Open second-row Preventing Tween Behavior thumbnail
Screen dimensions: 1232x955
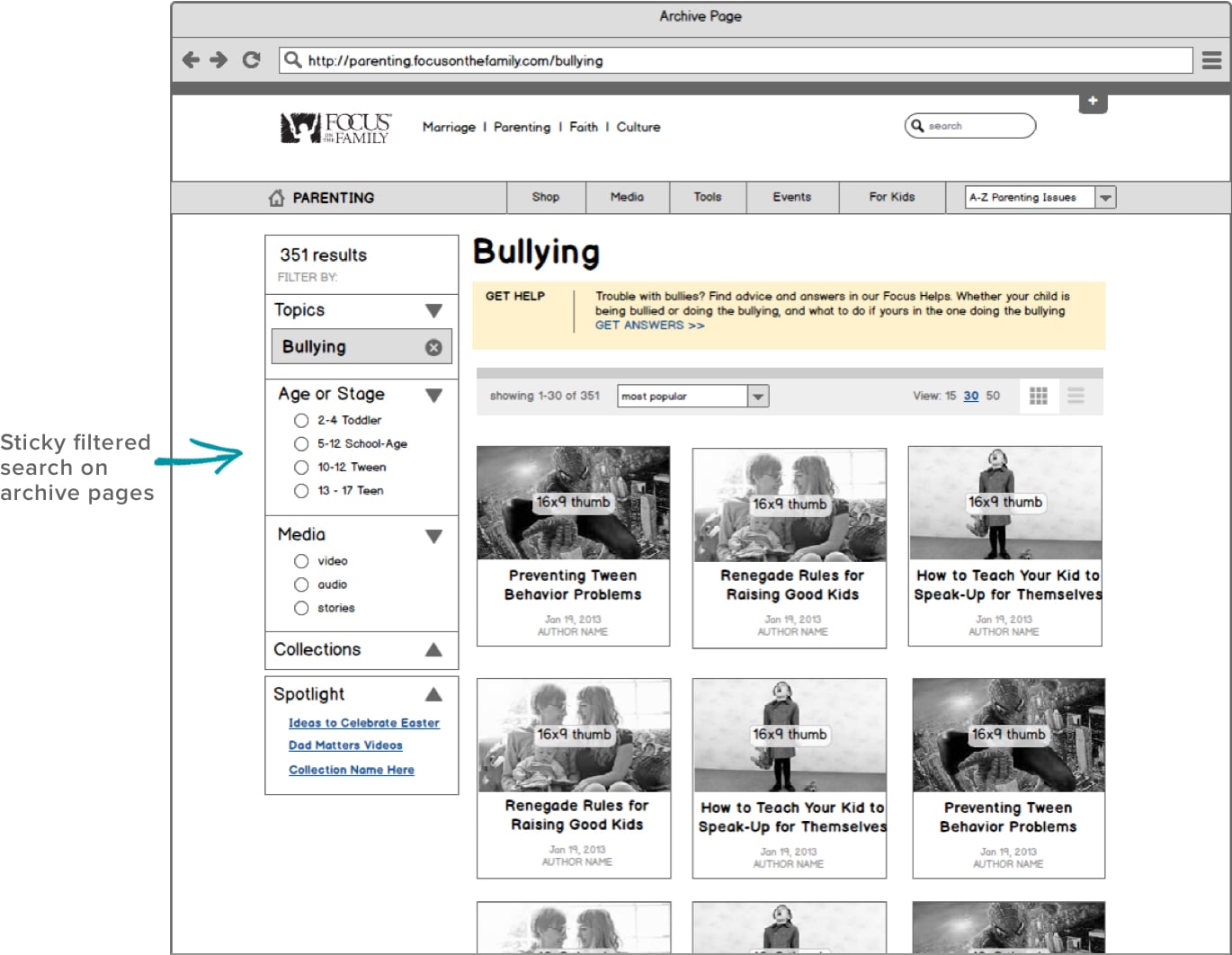pyautogui.click(x=1008, y=735)
